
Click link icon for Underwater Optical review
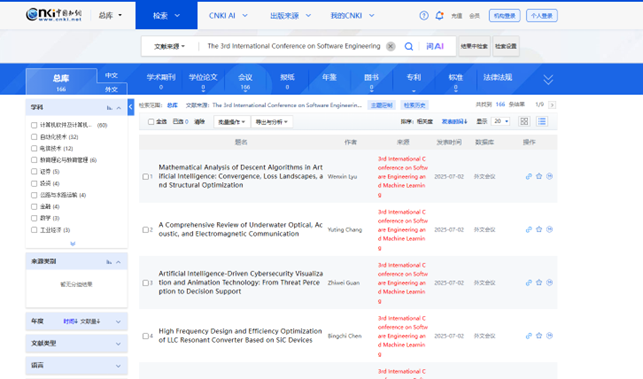529,229
